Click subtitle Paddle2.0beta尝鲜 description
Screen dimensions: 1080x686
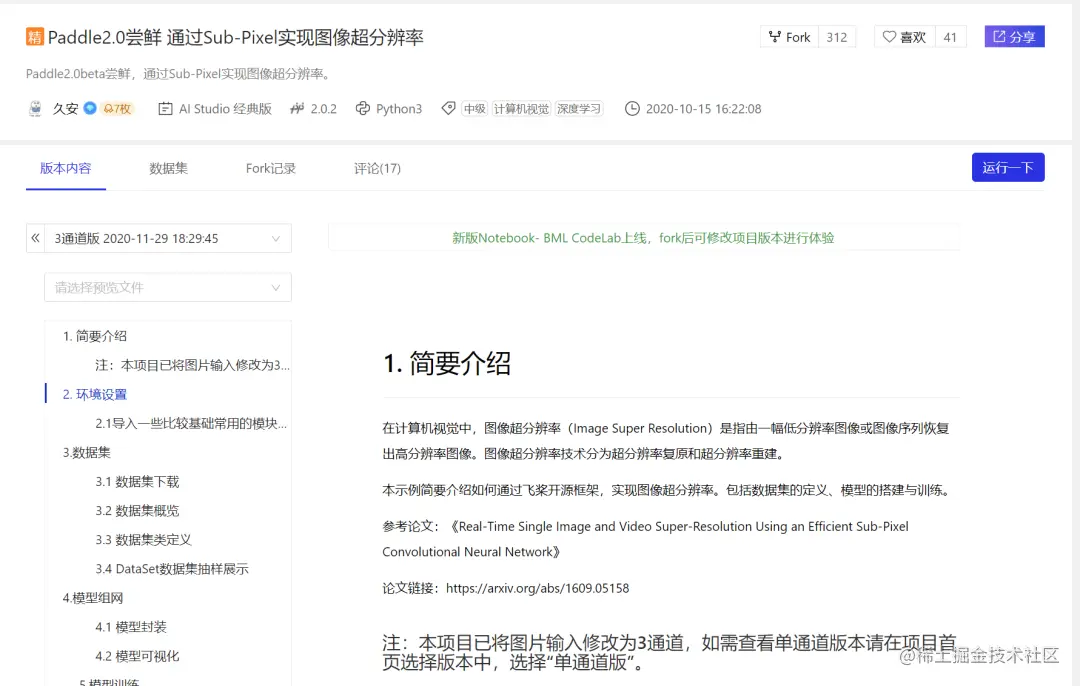[179, 74]
